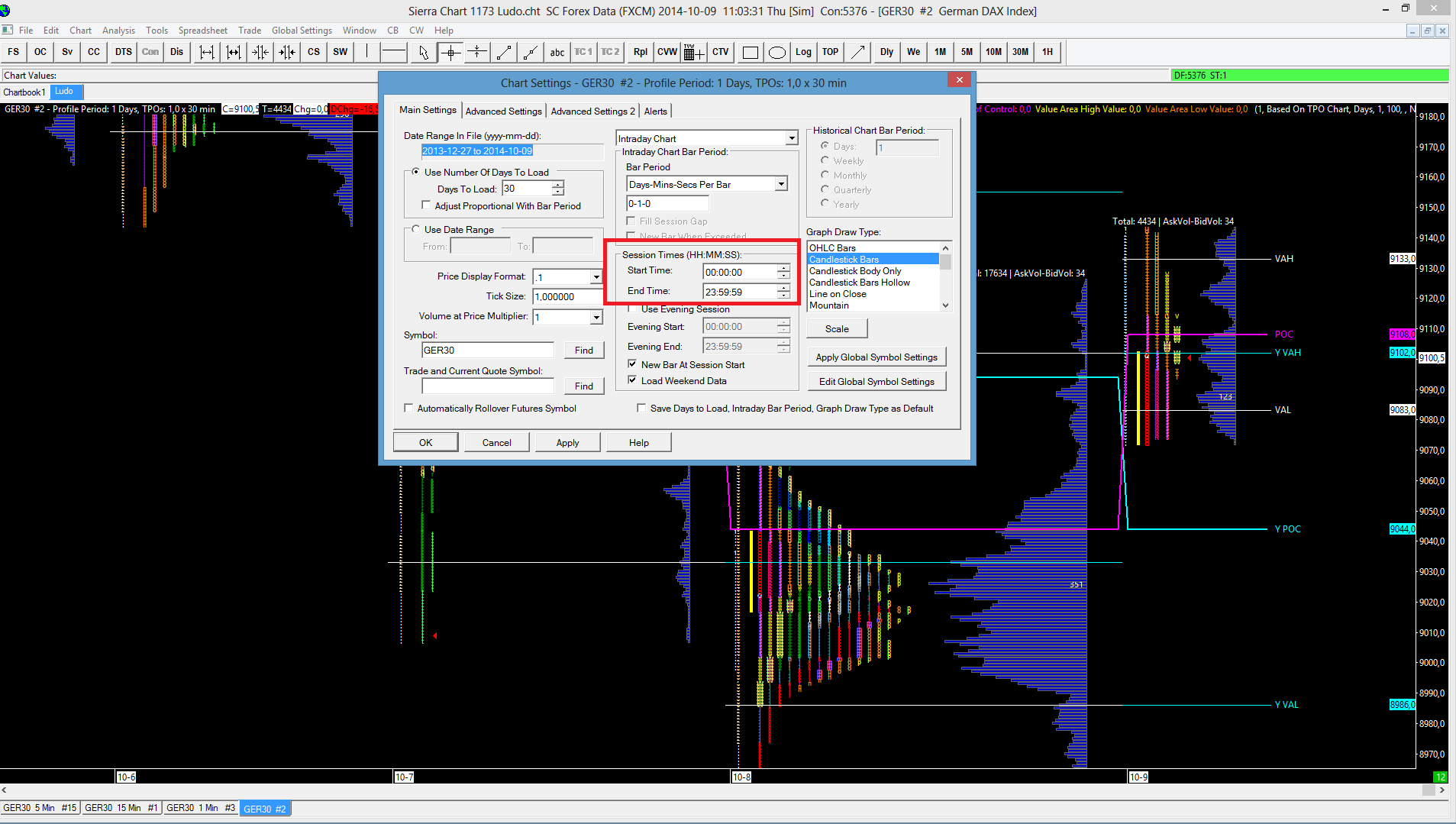
Task: Choose the rectangle drawing tool
Action: coord(750,52)
